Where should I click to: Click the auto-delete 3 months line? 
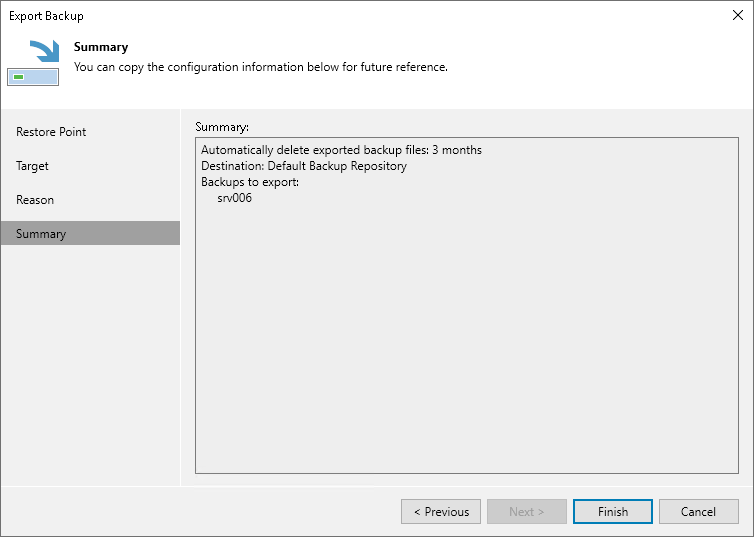pos(341,150)
